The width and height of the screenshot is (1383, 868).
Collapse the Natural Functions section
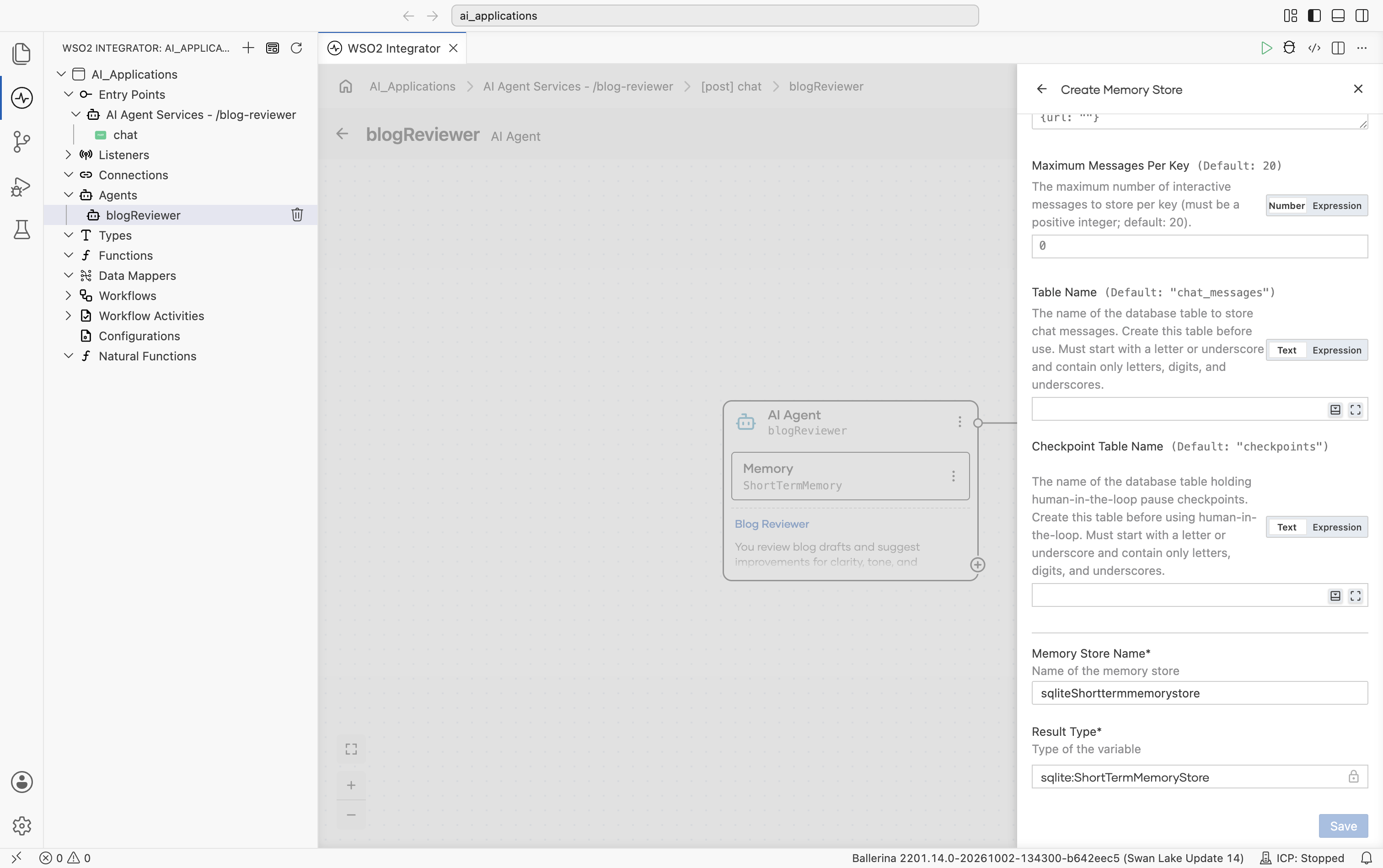click(x=68, y=355)
